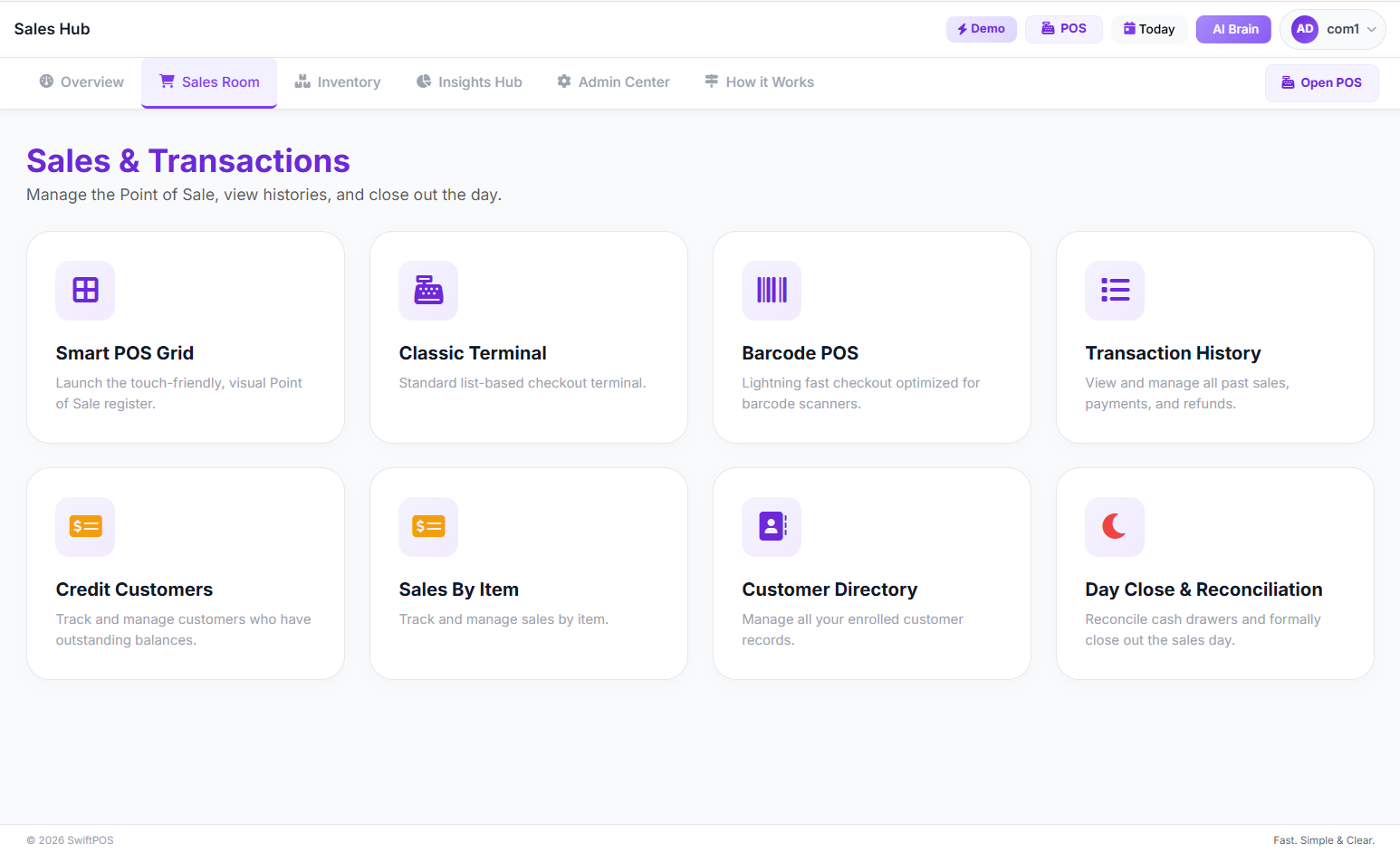Open the Customer Directory card title
This screenshot has height=853, width=1400.
[x=829, y=589]
